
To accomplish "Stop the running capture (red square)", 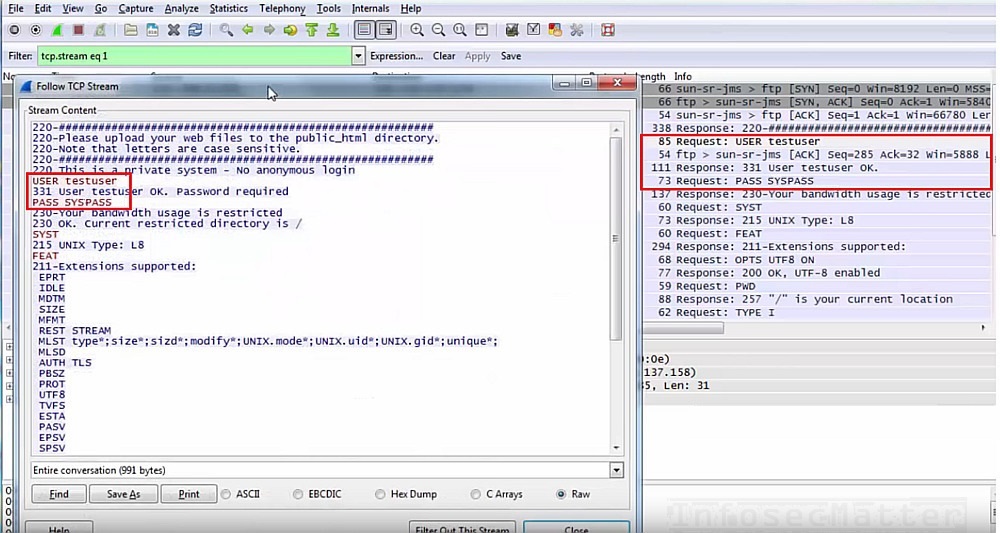I will (78, 30).
